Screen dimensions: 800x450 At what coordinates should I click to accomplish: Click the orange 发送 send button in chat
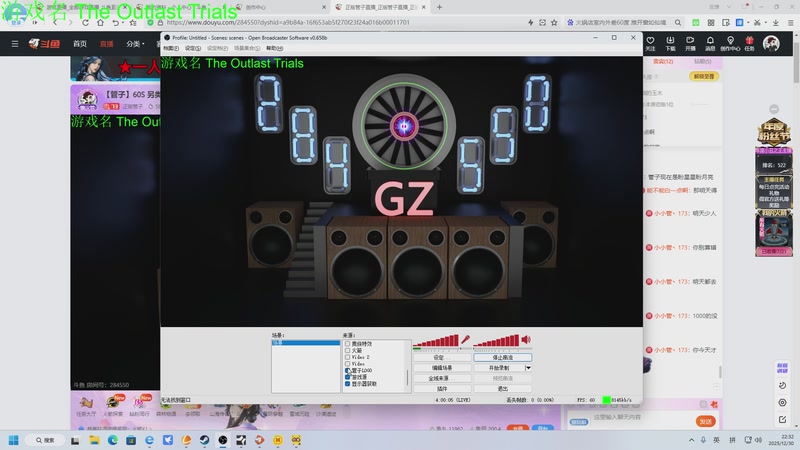click(706, 421)
